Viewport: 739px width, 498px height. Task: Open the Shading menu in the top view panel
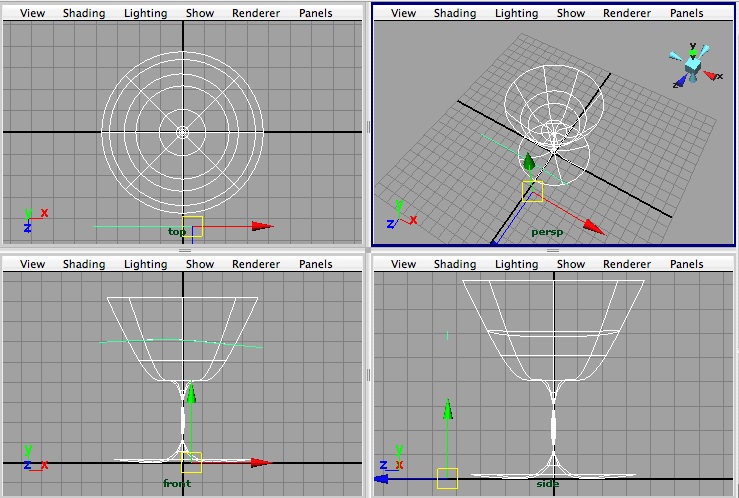pos(84,13)
